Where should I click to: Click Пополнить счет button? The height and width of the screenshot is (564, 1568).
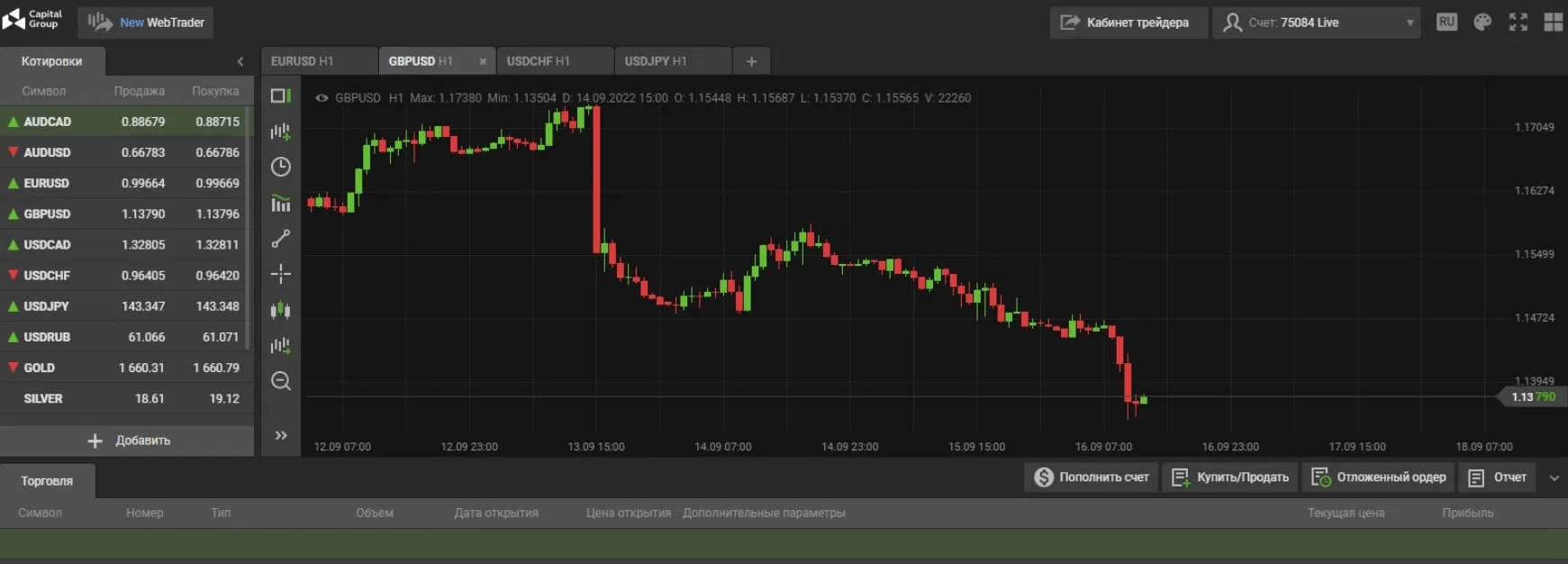(1092, 478)
